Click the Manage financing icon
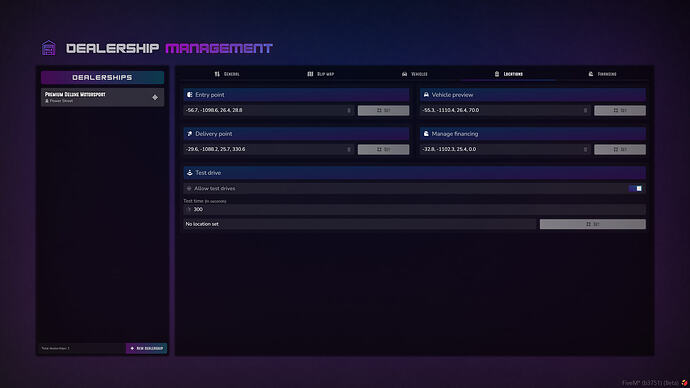The width and height of the screenshot is (690, 388). tap(426, 134)
